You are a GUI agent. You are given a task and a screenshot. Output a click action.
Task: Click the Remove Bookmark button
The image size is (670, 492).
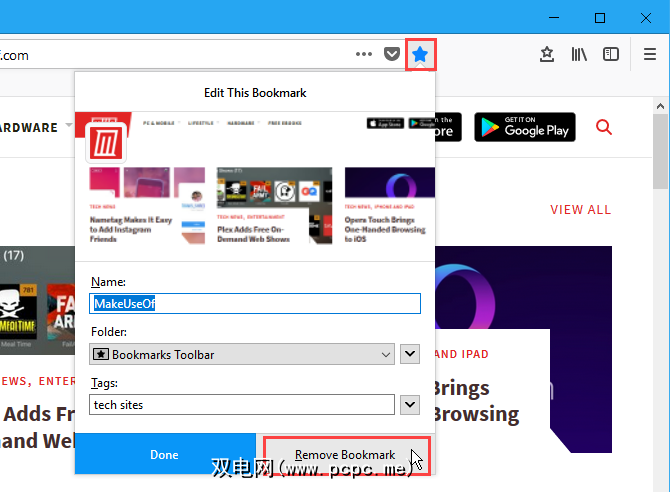(x=347, y=454)
